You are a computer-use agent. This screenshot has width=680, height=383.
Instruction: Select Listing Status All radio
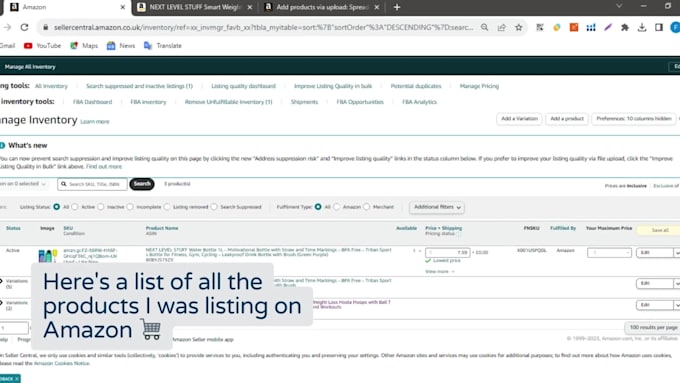click(56, 207)
